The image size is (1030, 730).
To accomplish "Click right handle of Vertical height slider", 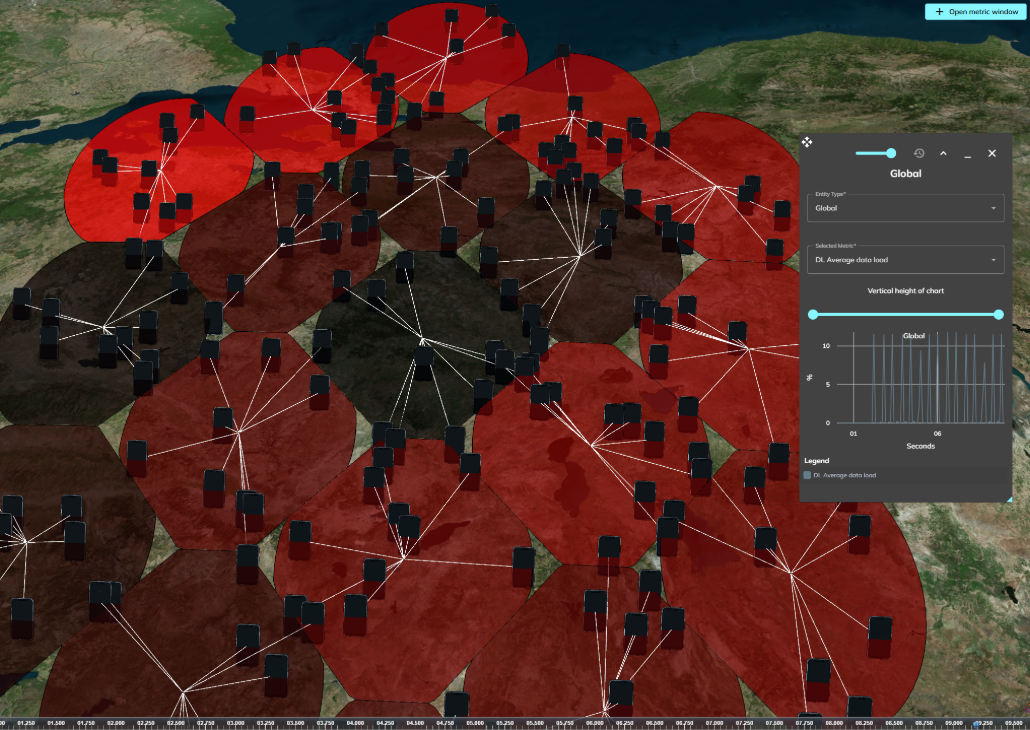I will [999, 314].
